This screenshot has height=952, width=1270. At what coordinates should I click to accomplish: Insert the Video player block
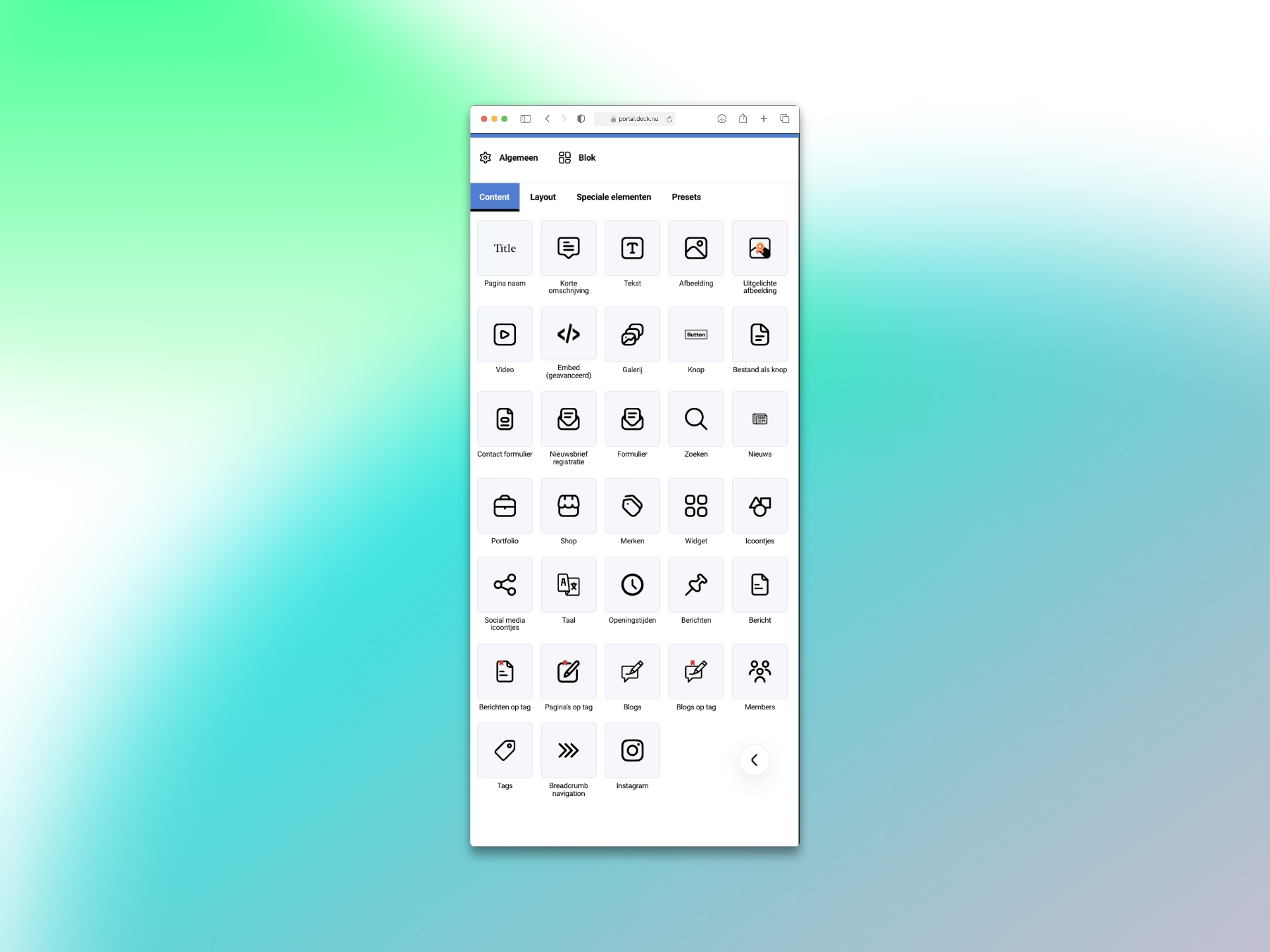point(505,335)
